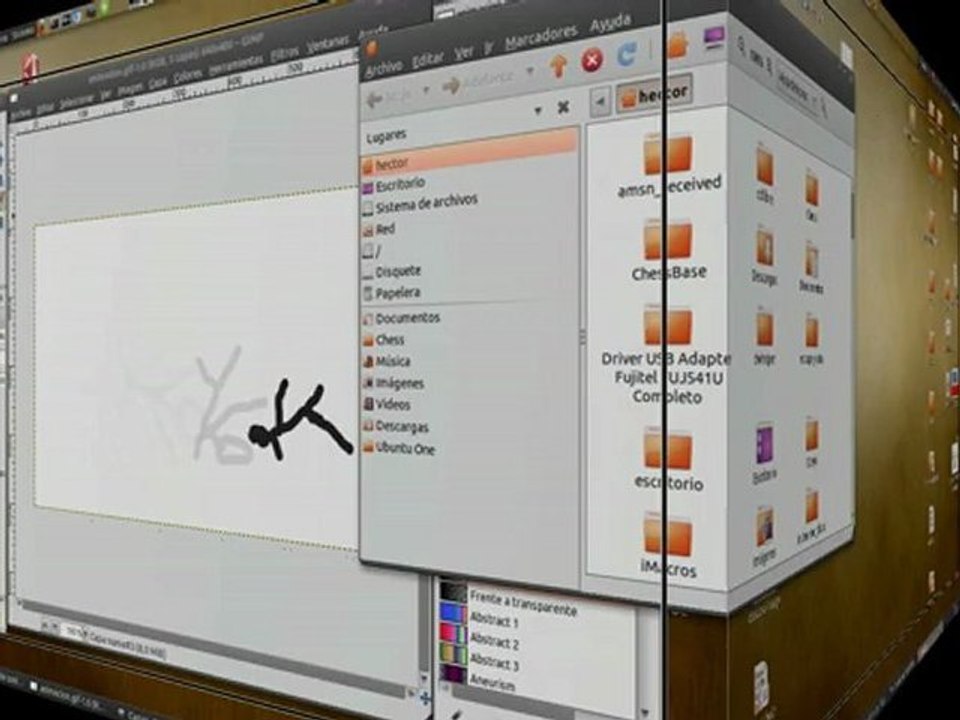The image size is (960, 720).
Task: Select hector in the places sidebar
Action: tap(469, 153)
